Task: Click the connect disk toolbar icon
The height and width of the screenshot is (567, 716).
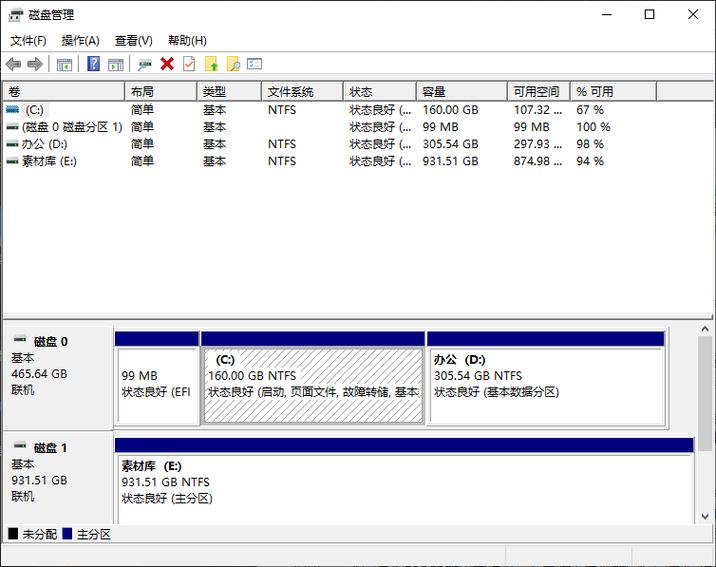Action: pyautogui.click(x=145, y=64)
